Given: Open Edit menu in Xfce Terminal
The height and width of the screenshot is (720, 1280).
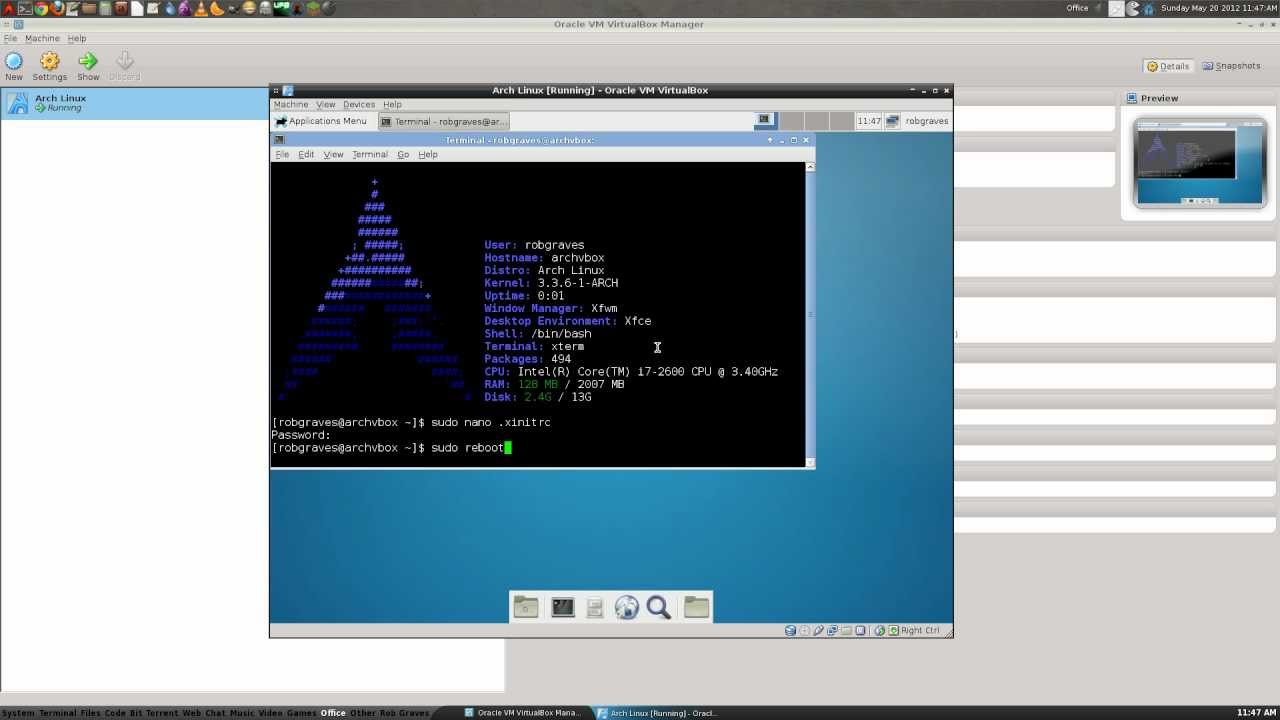Looking at the screenshot, I should pos(306,154).
